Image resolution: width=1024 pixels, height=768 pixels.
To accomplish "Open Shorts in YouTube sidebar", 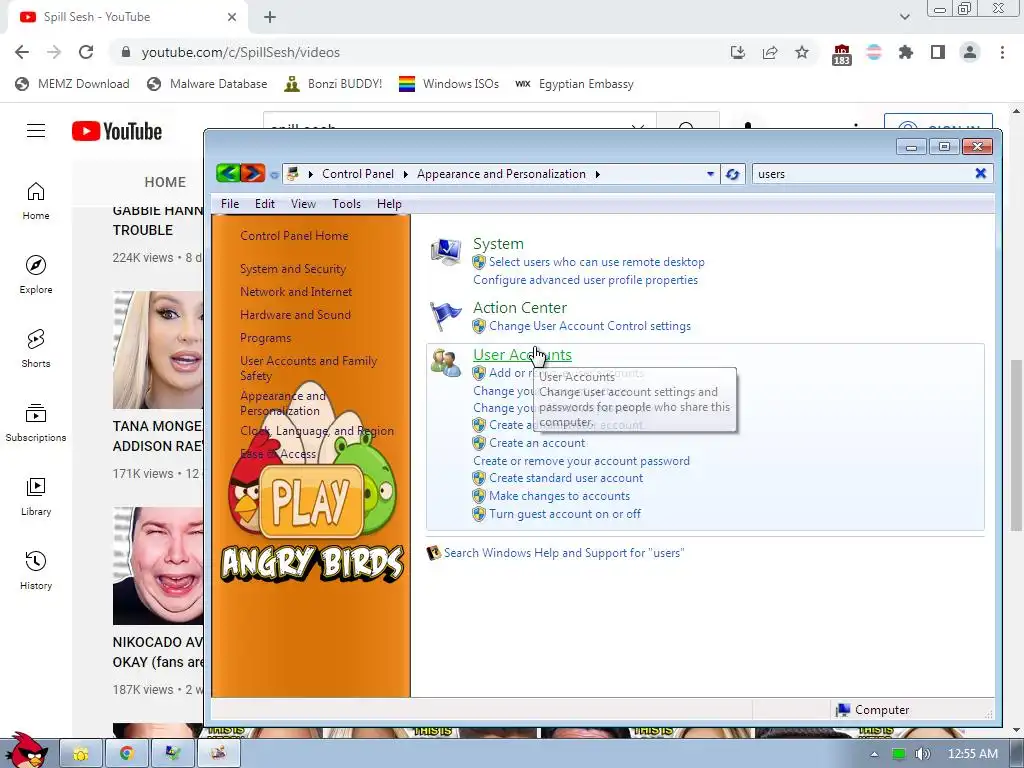I will click(36, 349).
